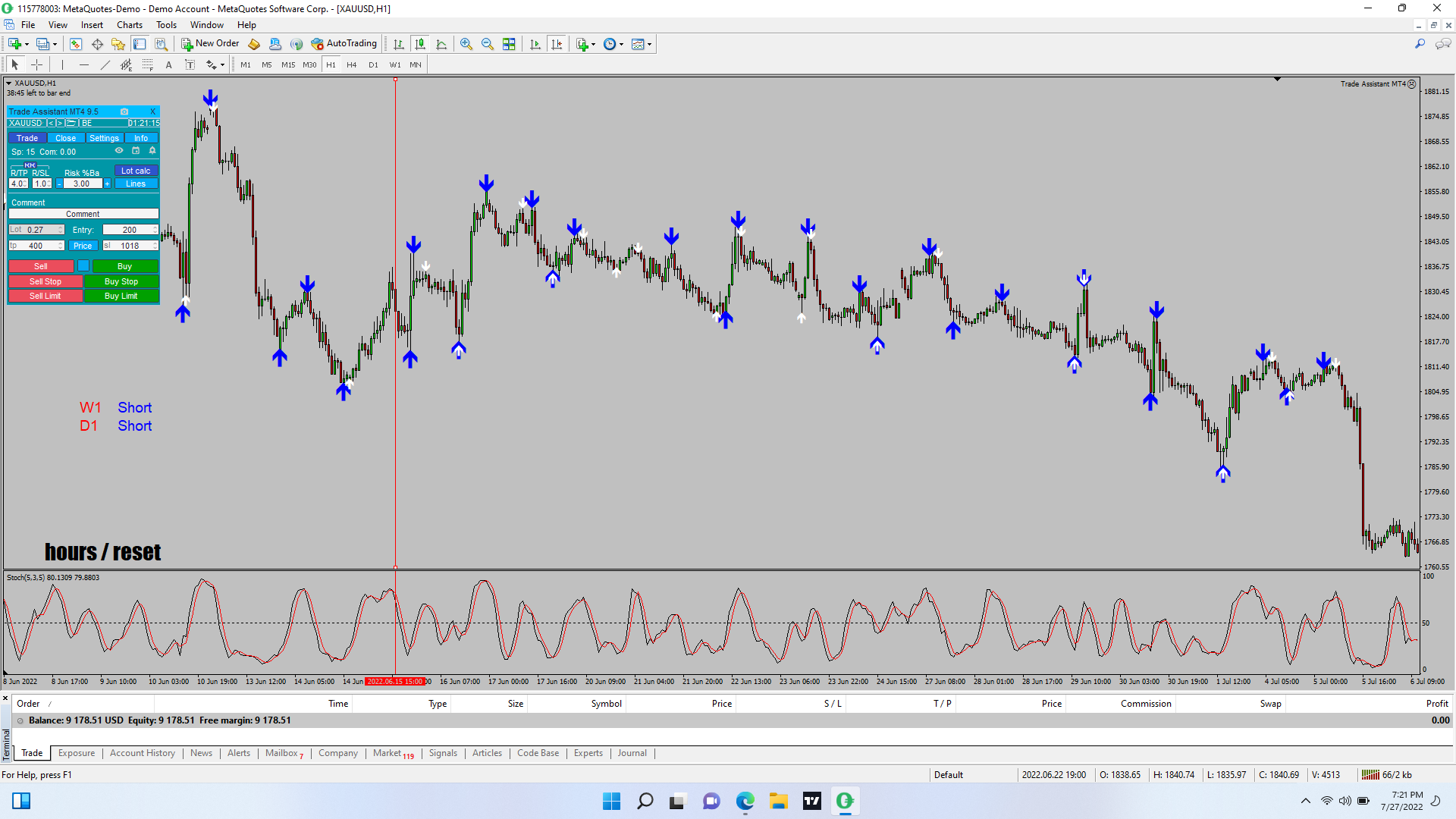
Task: Open the arrows objects dropdown in toolbar
Action: coord(221,65)
